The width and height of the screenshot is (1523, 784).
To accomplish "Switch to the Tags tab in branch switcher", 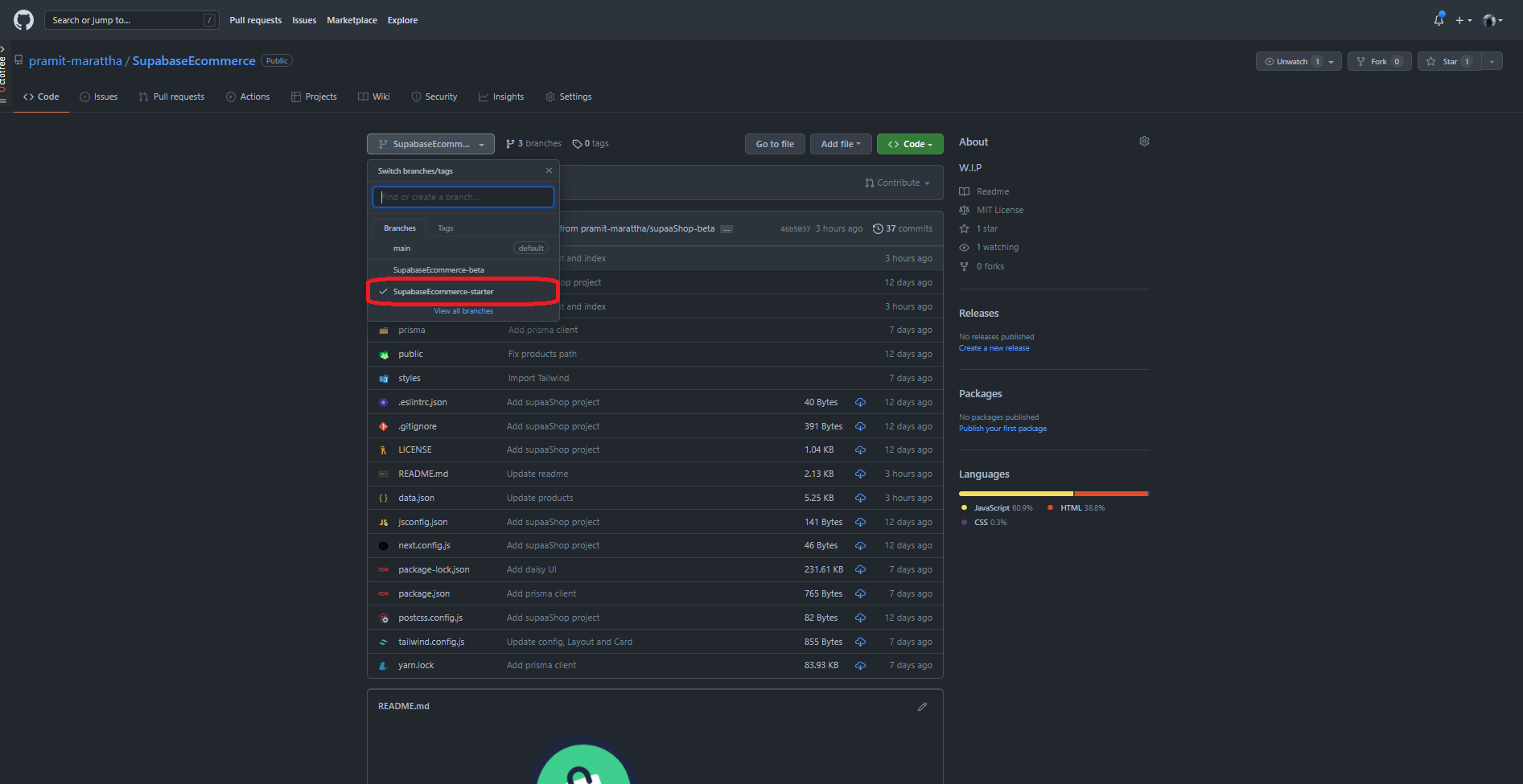I will pyautogui.click(x=445, y=228).
